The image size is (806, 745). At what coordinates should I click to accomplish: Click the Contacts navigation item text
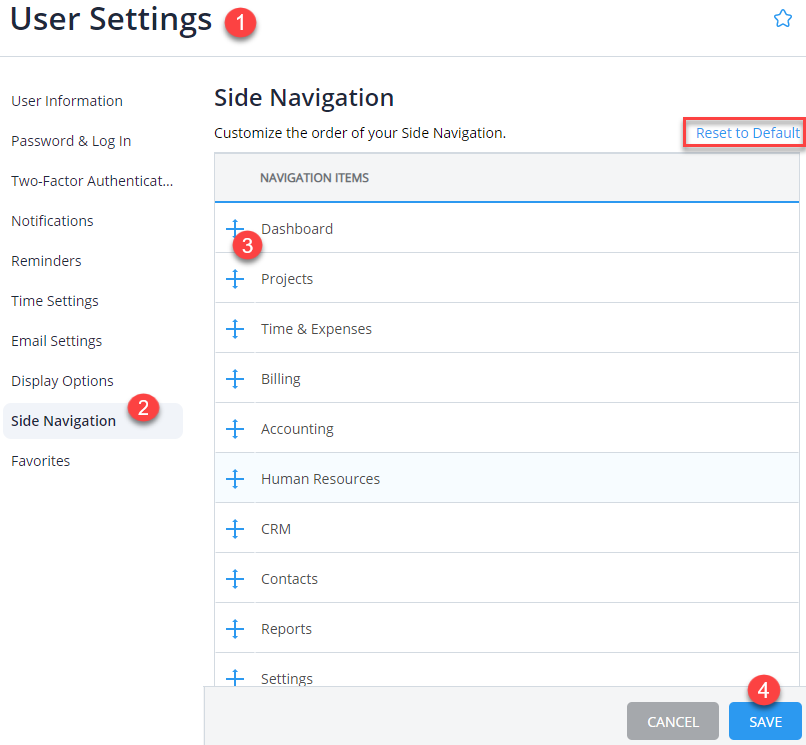tap(289, 578)
